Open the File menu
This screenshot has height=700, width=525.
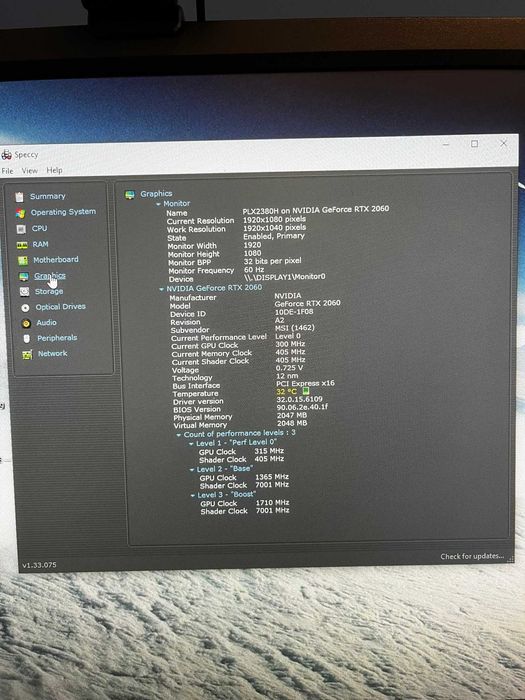coord(8,171)
